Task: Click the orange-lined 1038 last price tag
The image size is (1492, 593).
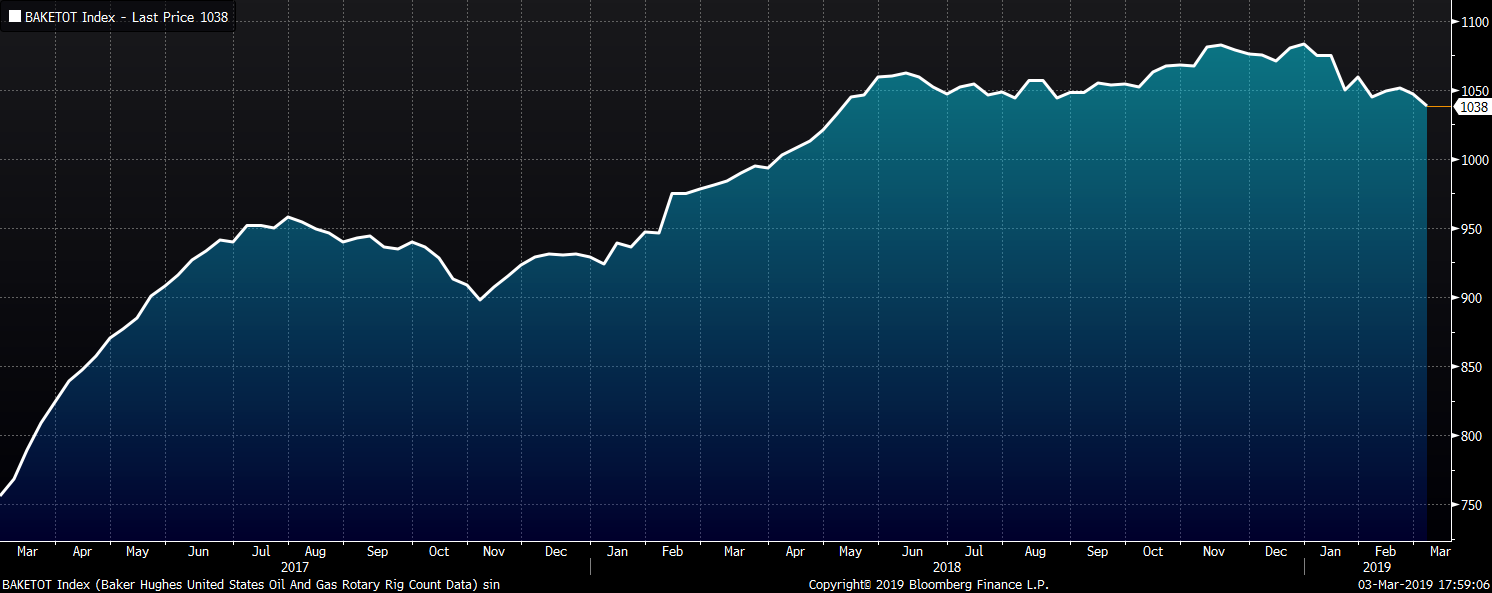Action: 1474,107
